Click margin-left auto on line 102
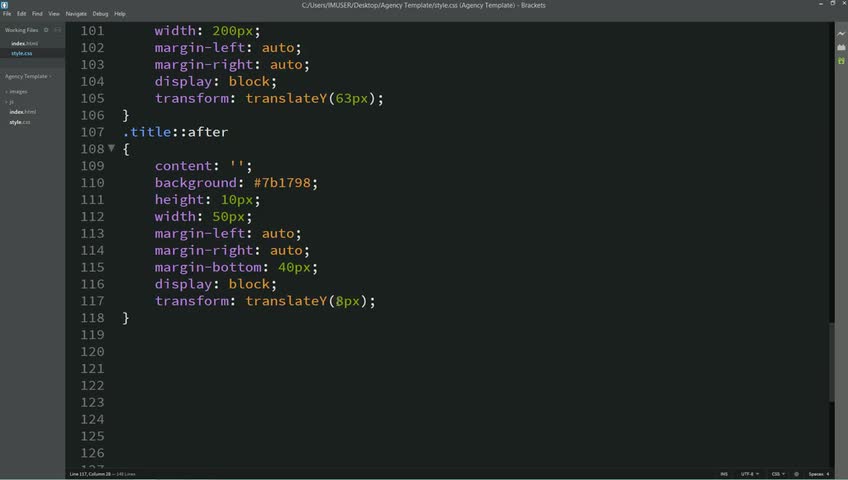Image resolution: width=848 pixels, height=480 pixels. tap(228, 48)
